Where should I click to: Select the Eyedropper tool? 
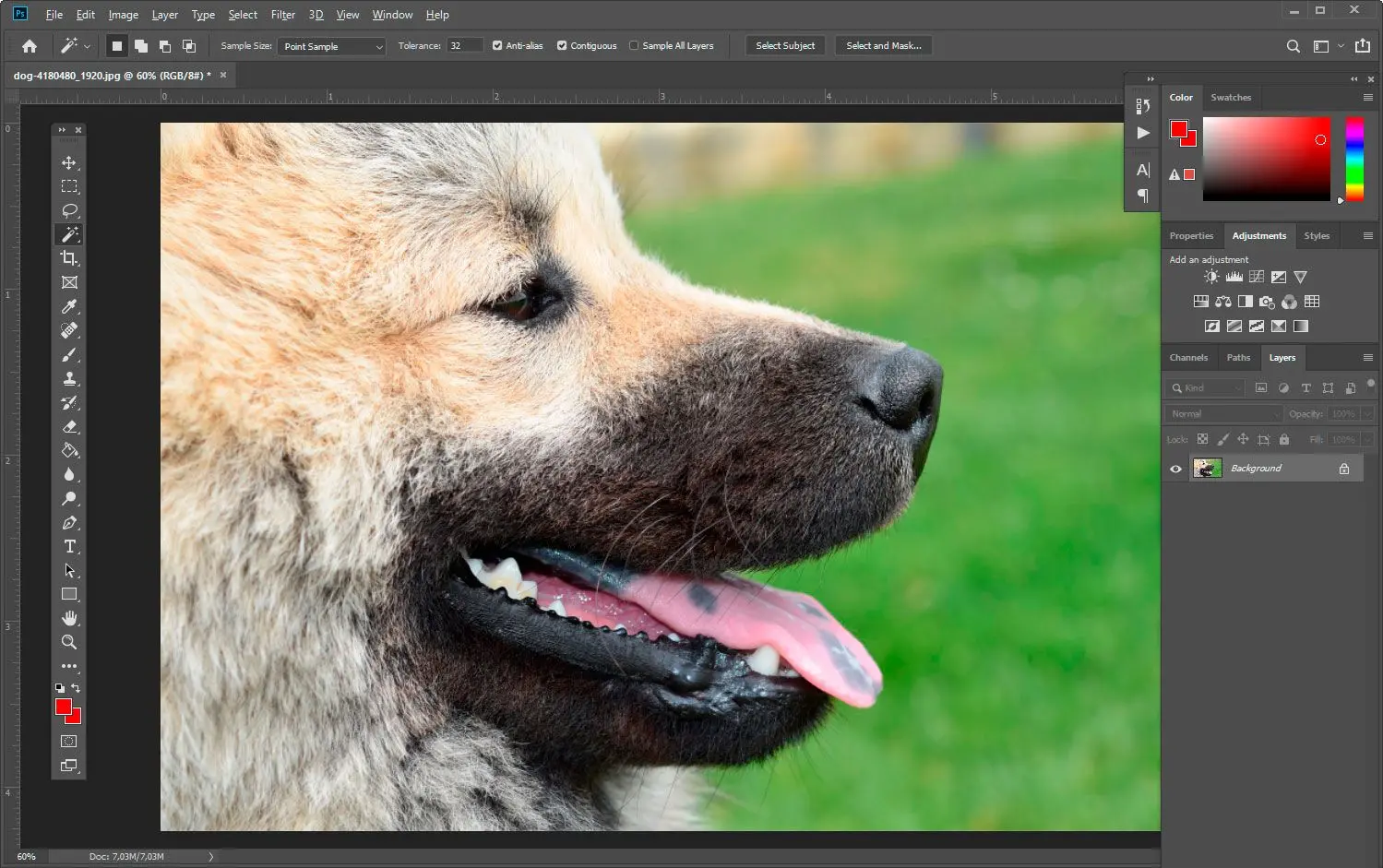point(69,306)
